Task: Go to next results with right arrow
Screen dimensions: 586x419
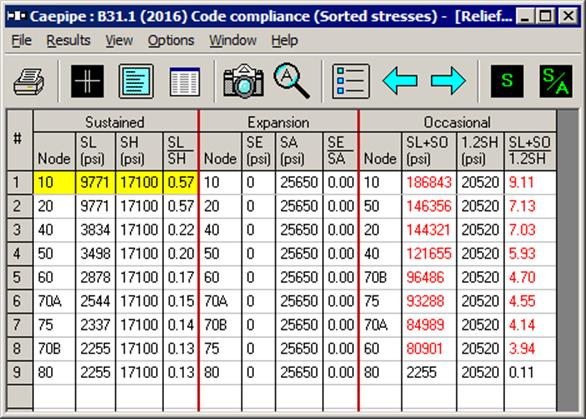Action: tap(448, 80)
